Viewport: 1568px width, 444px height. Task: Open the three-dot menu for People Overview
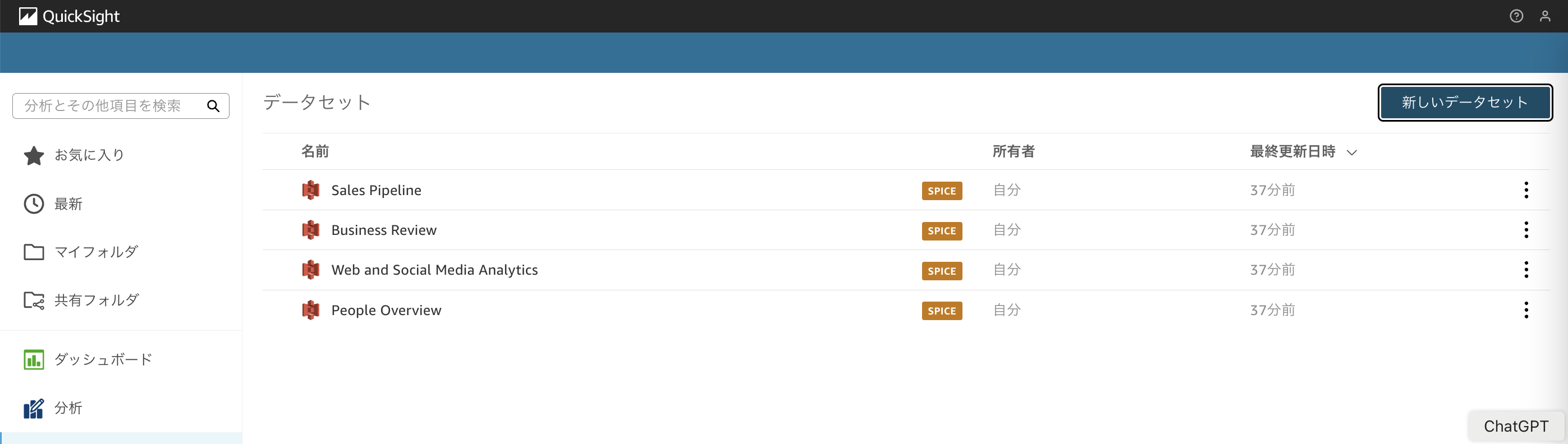tap(1526, 310)
